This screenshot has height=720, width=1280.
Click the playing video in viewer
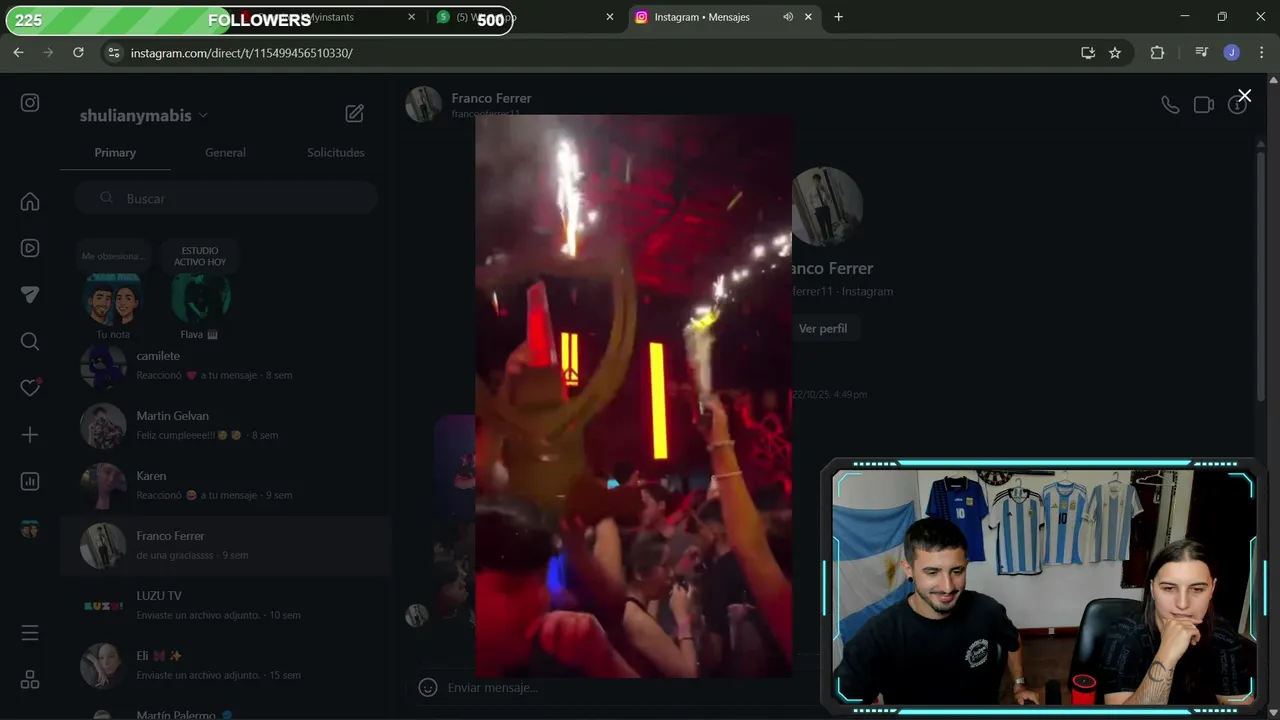[x=634, y=396]
